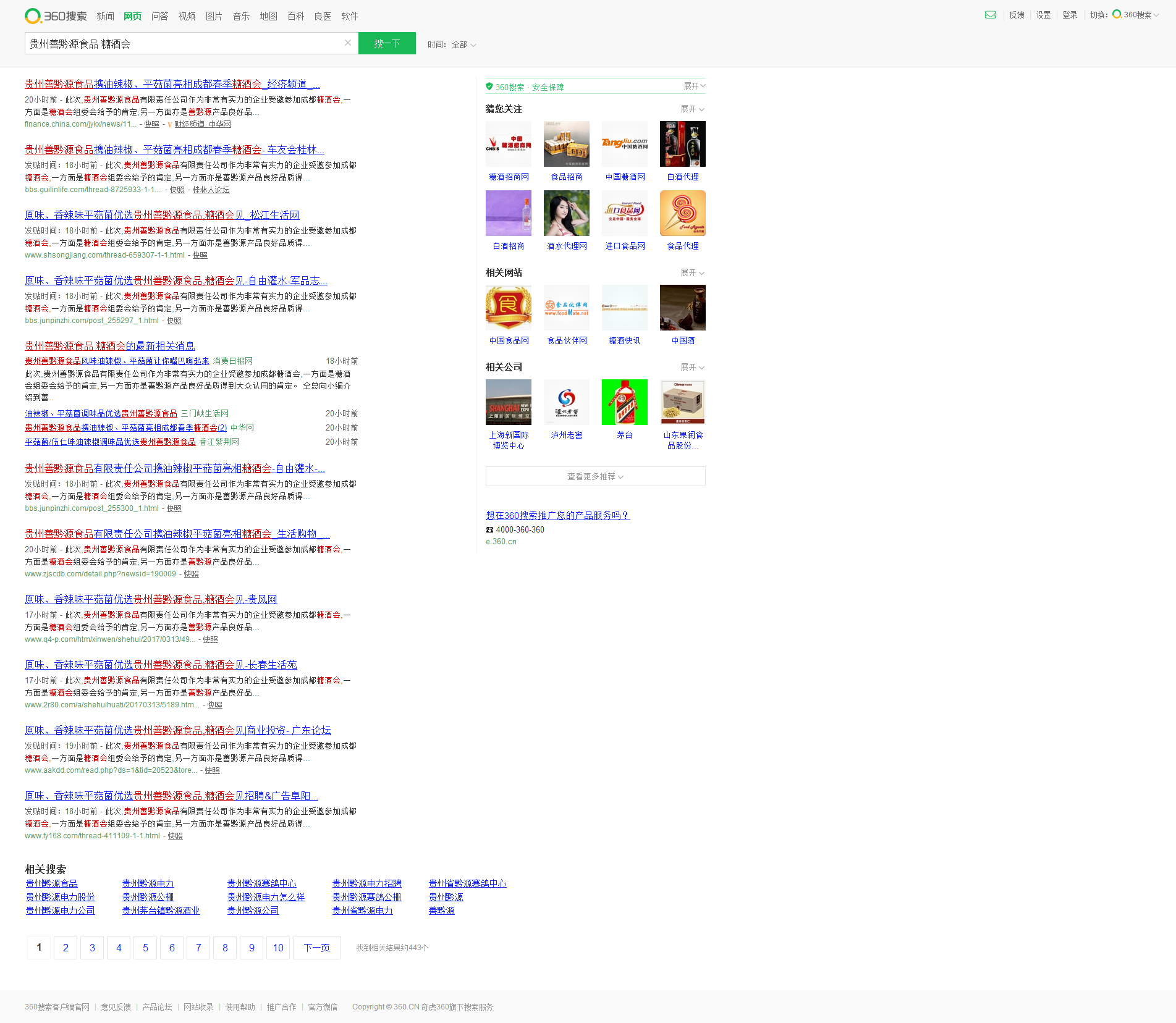The width and height of the screenshot is (1176, 1023).
Task: Switch to the 问答 tab
Action: pos(159,16)
